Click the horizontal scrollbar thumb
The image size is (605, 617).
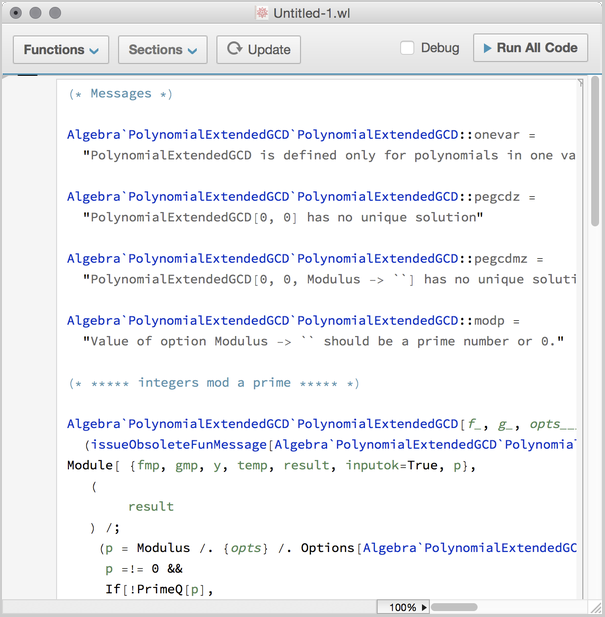point(453,607)
